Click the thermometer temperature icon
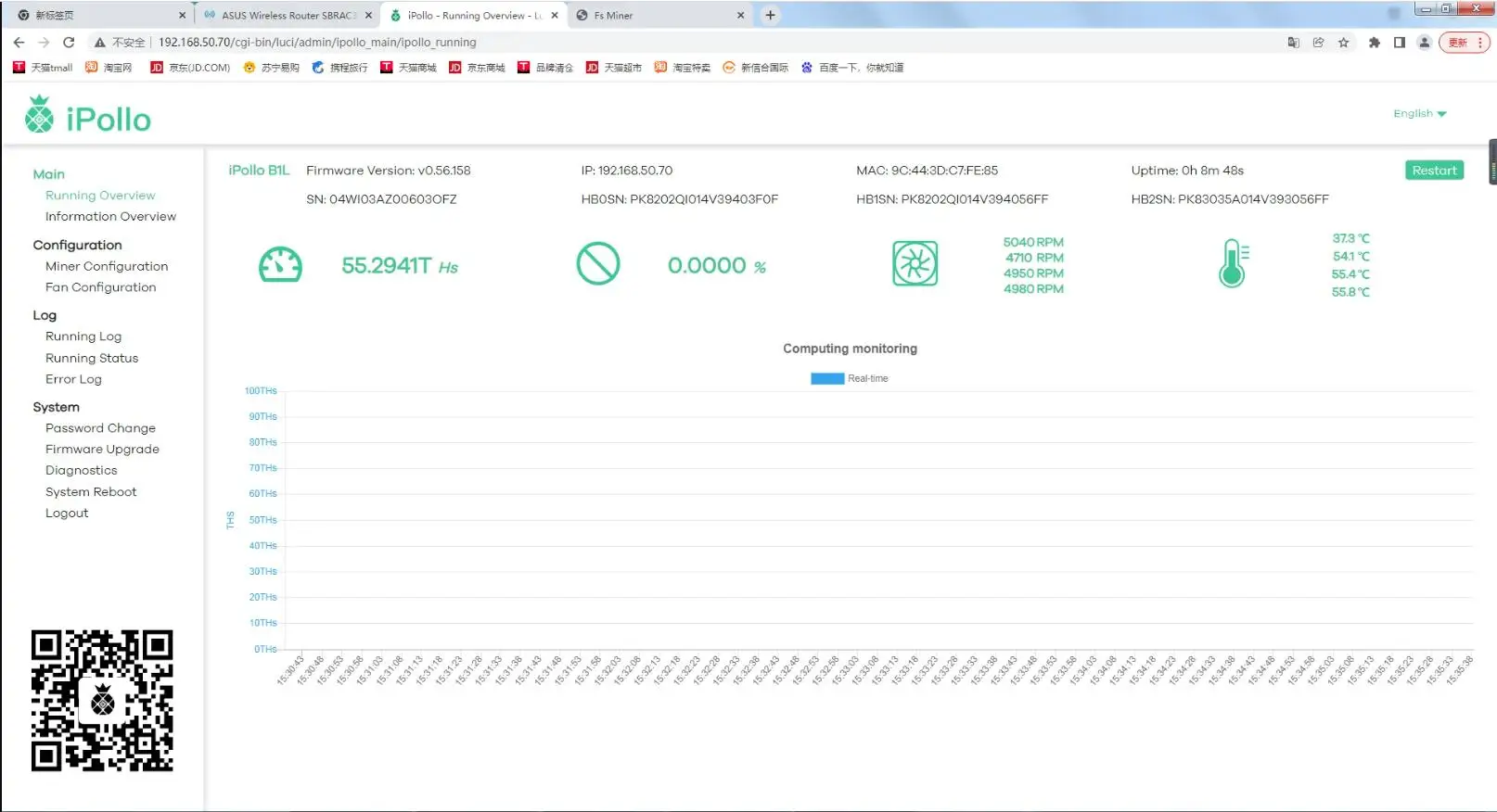The height and width of the screenshot is (812, 1497). 1234,263
